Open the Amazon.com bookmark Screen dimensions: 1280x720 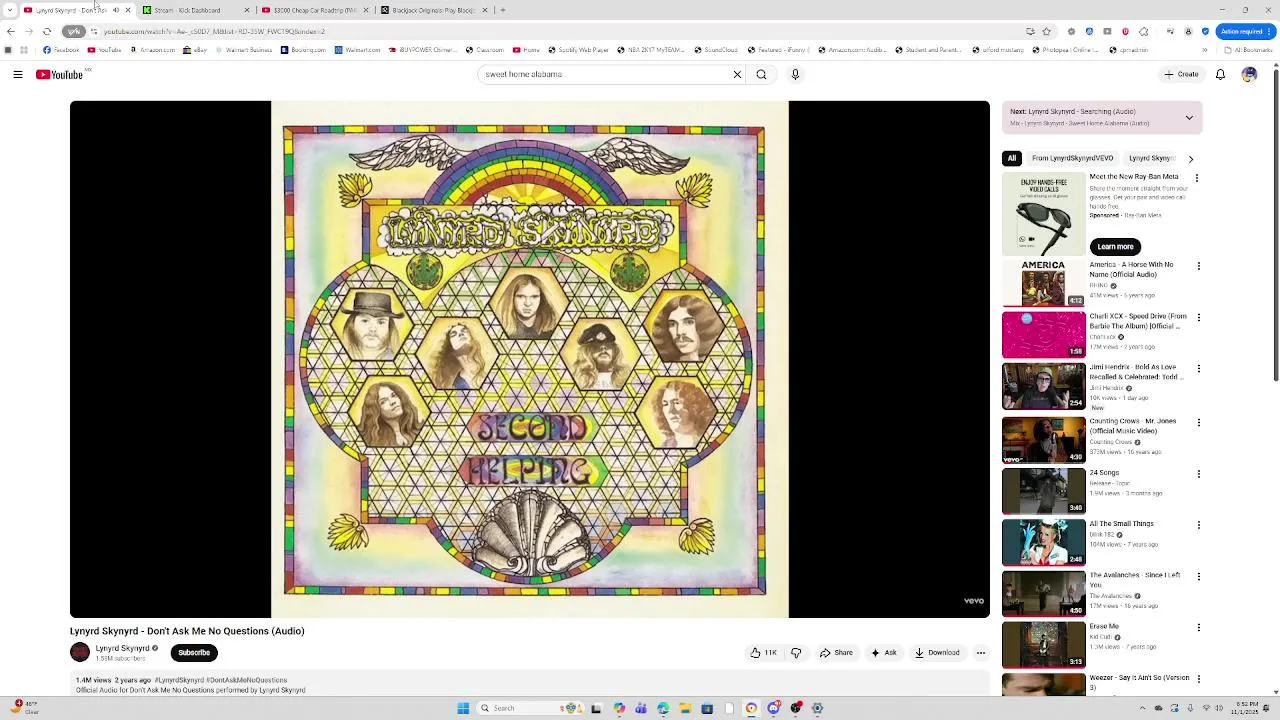coord(152,50)
